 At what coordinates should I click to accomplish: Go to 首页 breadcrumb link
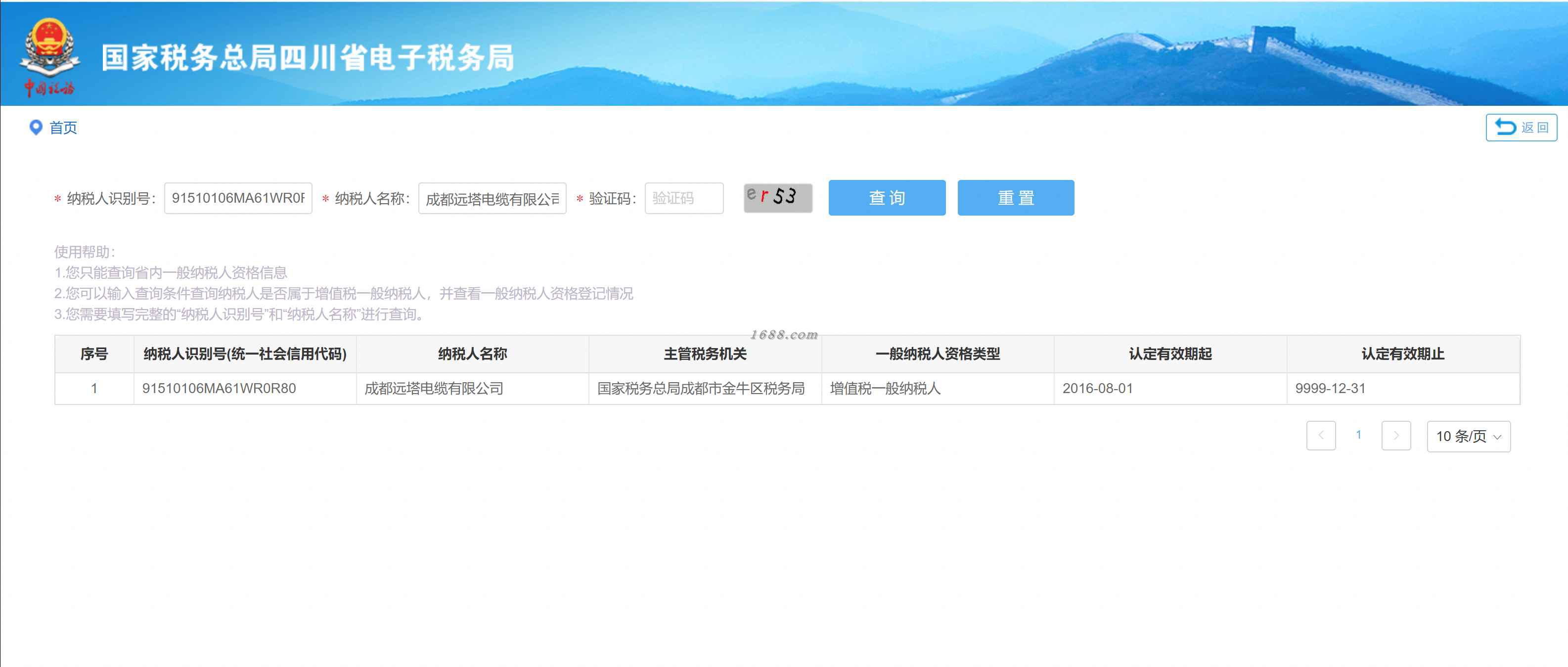coord(63,128)
